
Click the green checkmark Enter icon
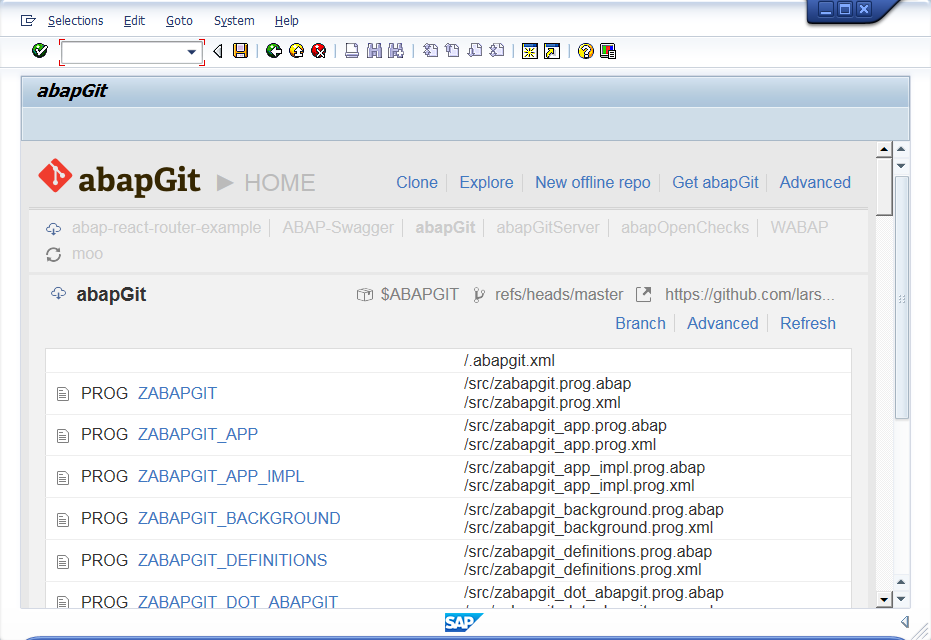coord(40,51)
